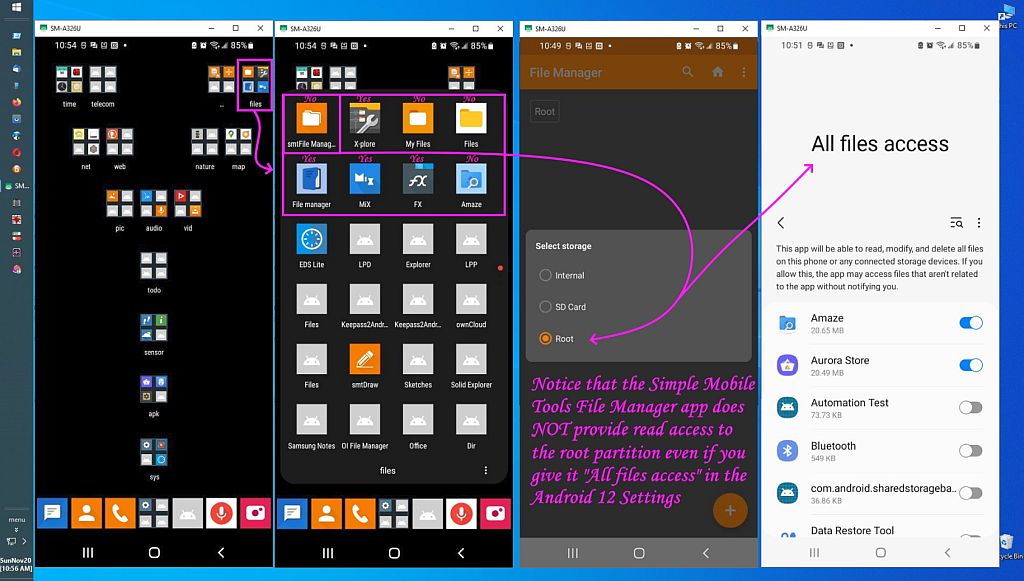
Task: Click the Root breadcrumb in File Manager
Action: 545,112
